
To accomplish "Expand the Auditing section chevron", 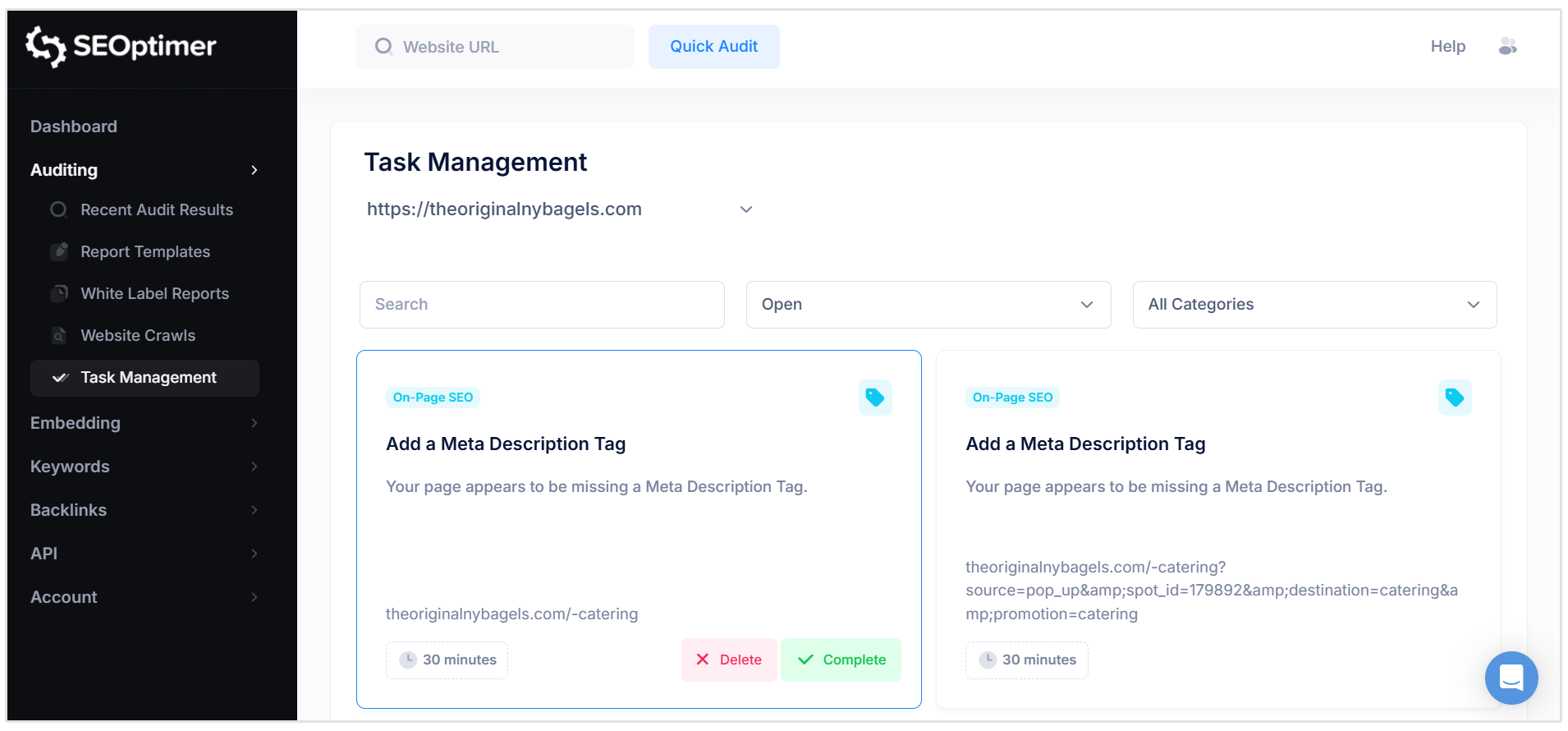I will 254,170.
